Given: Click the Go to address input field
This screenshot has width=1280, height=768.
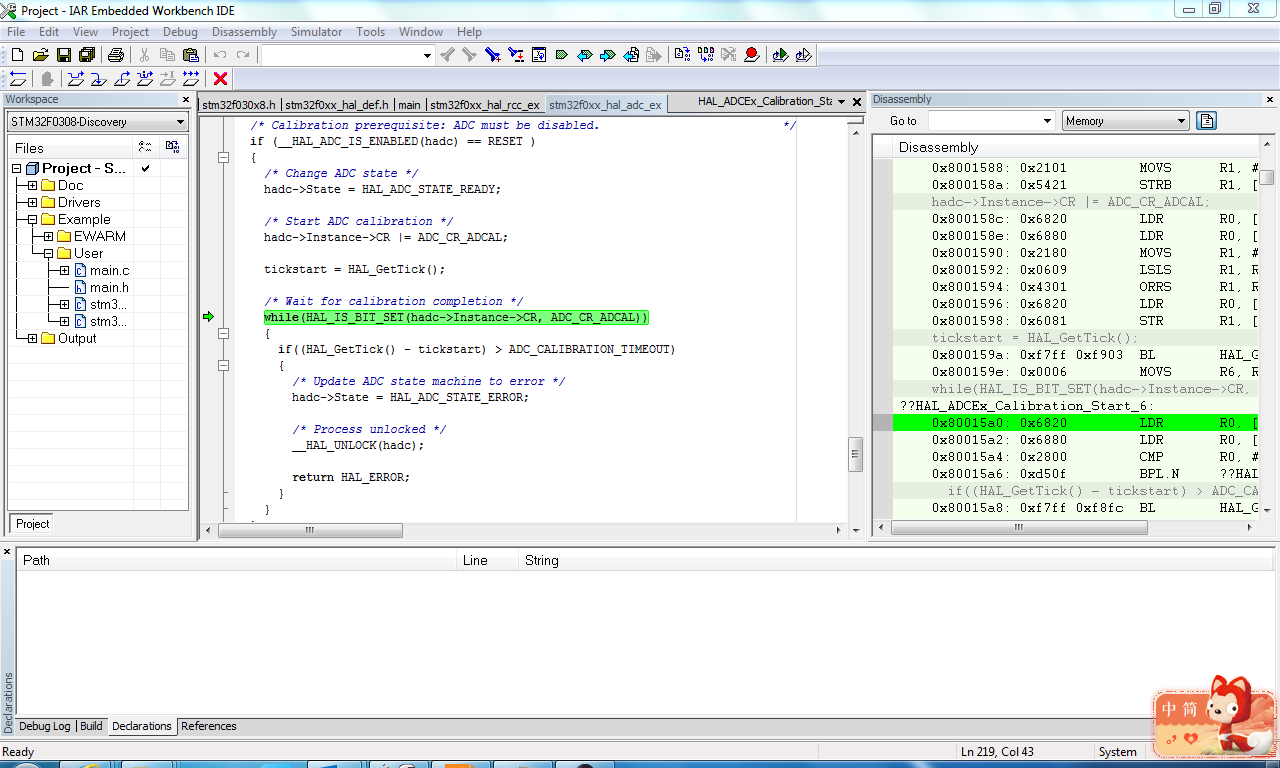Looking at the screenshot, I should (985, 121).
